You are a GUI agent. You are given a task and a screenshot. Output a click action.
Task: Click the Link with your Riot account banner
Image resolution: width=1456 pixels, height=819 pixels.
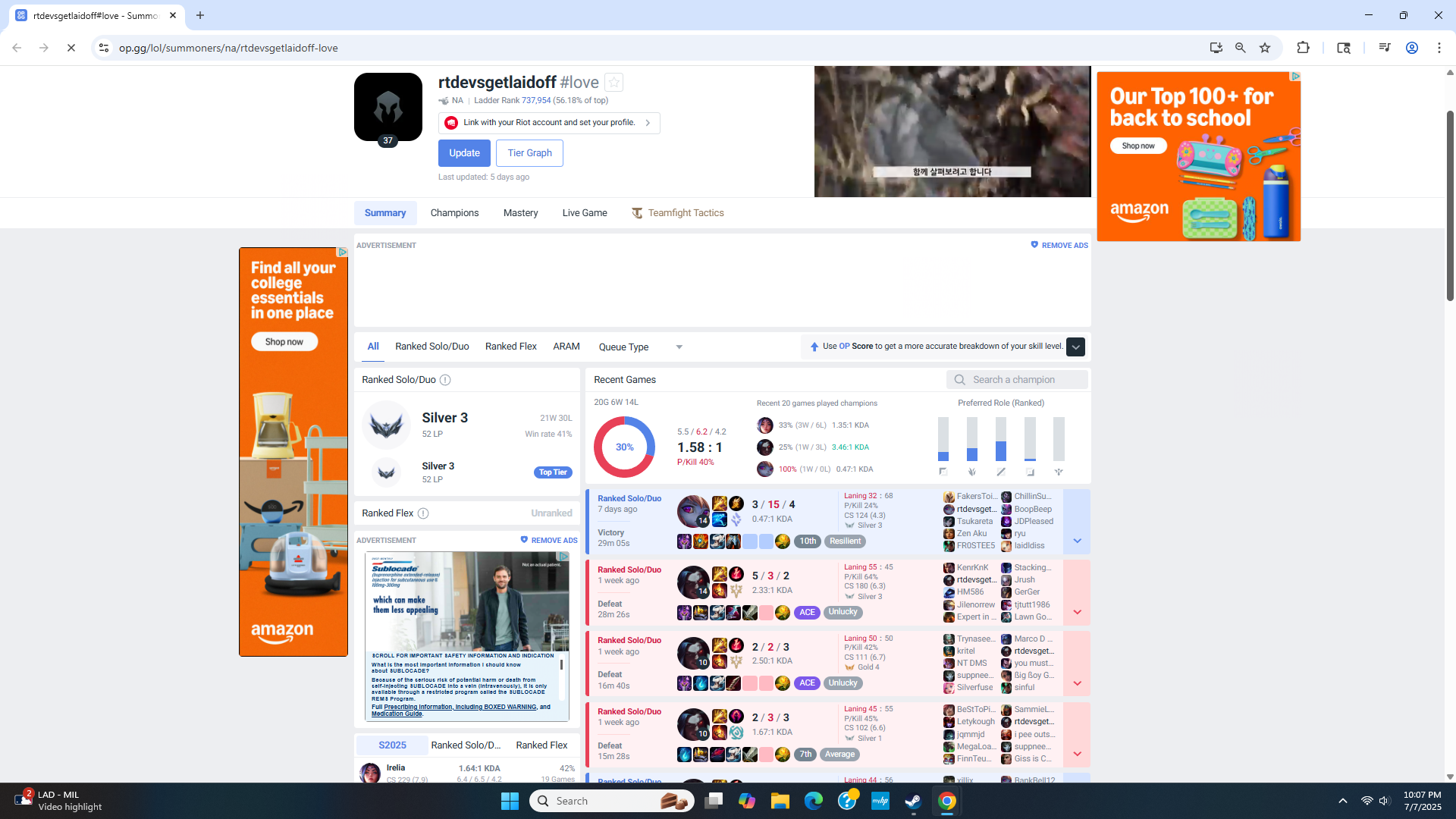[x=549, y=123]
